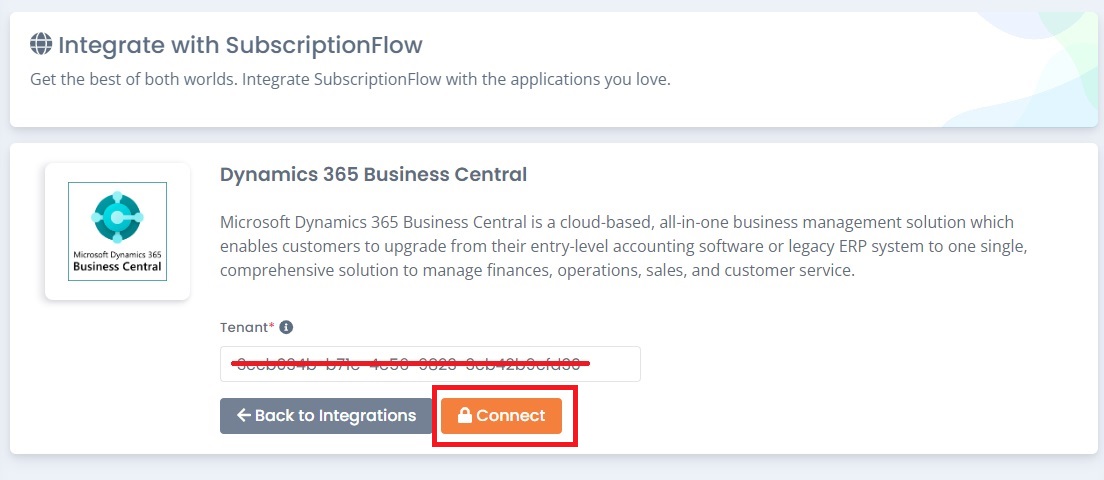Click the teal Dynamics 365 emblem
1104x480 pixels.
point(118,217)
